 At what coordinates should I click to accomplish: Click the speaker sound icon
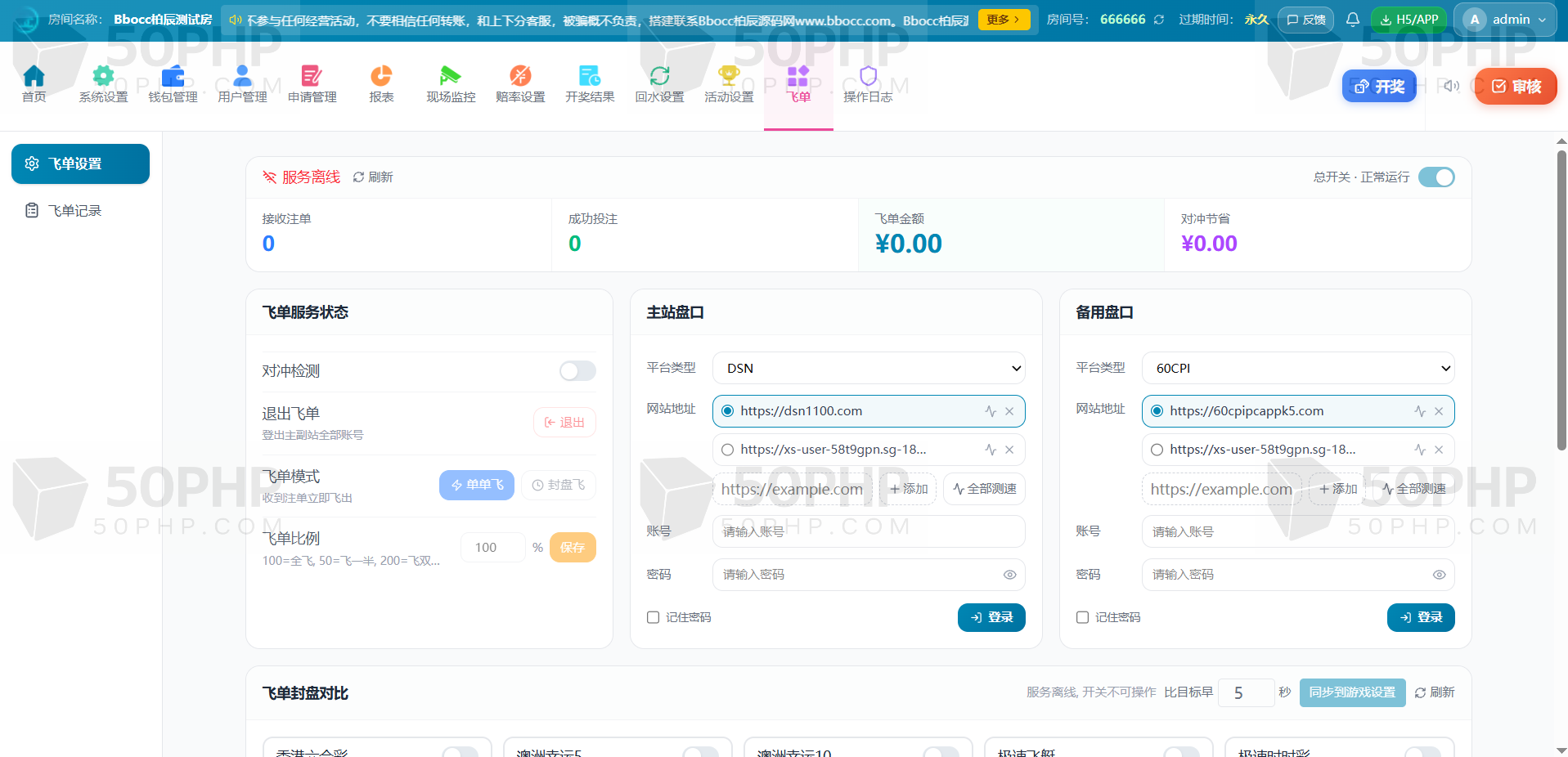pos(1451,86)
